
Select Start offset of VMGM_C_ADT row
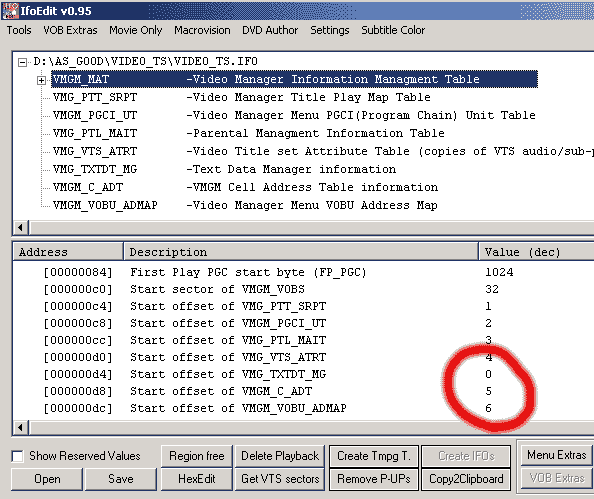click(x=303, y=391)
